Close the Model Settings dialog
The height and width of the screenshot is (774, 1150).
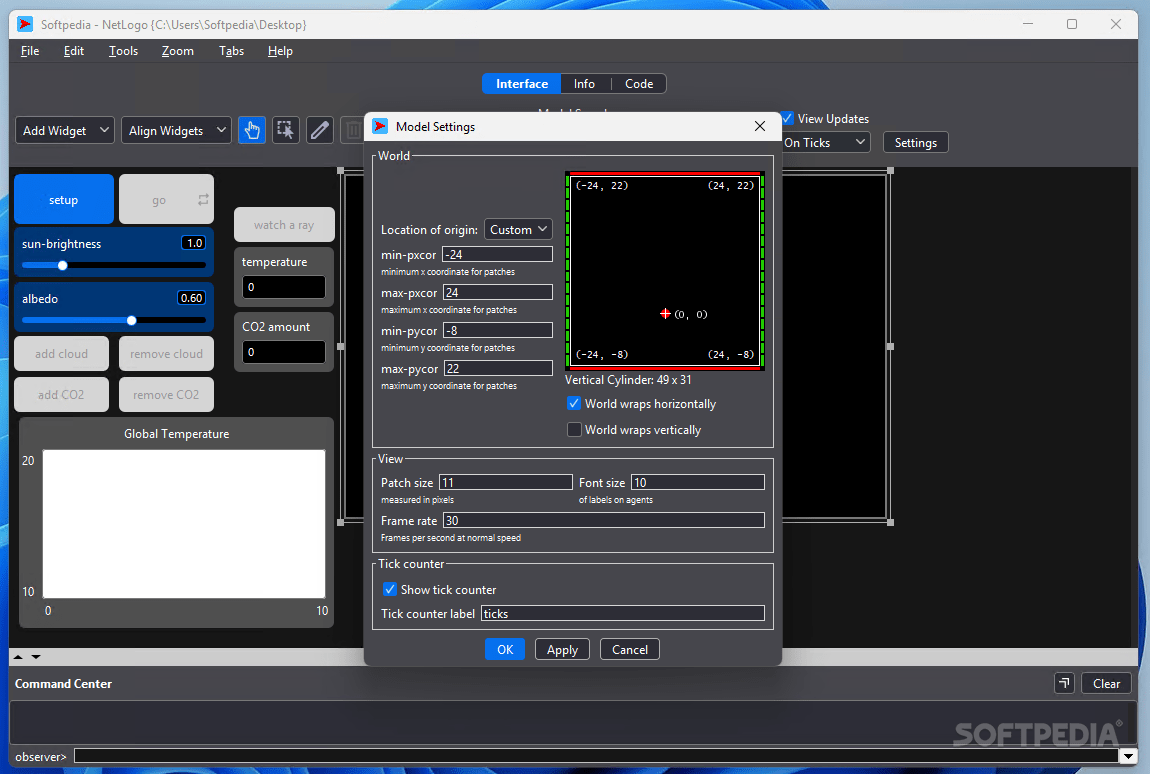pyautogui.click(x=760, y=126)
